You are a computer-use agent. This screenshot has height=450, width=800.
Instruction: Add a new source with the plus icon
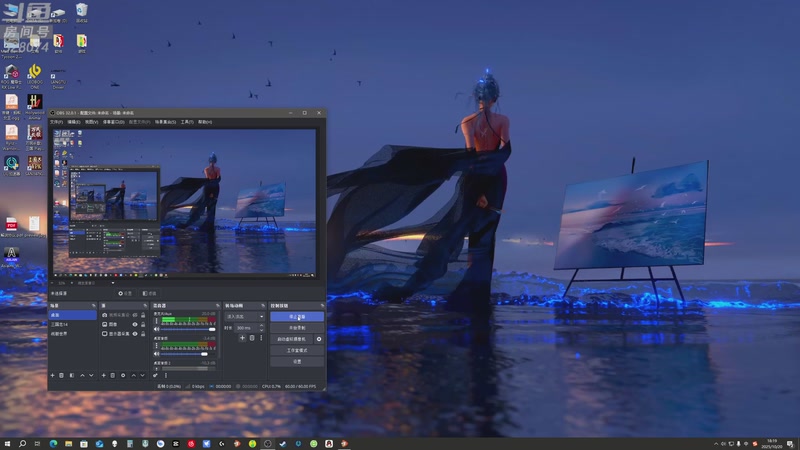[x=104, y=376]
